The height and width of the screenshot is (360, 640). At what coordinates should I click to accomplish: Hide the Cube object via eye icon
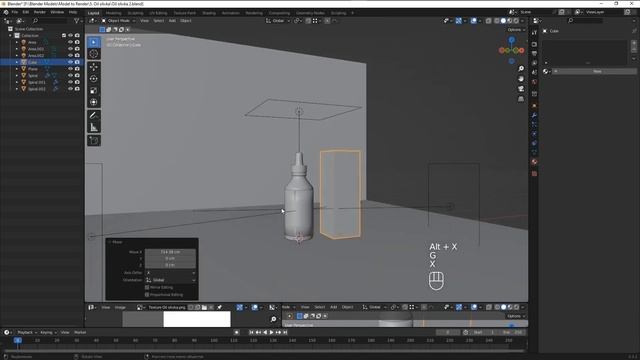click(x=70, y=62)
